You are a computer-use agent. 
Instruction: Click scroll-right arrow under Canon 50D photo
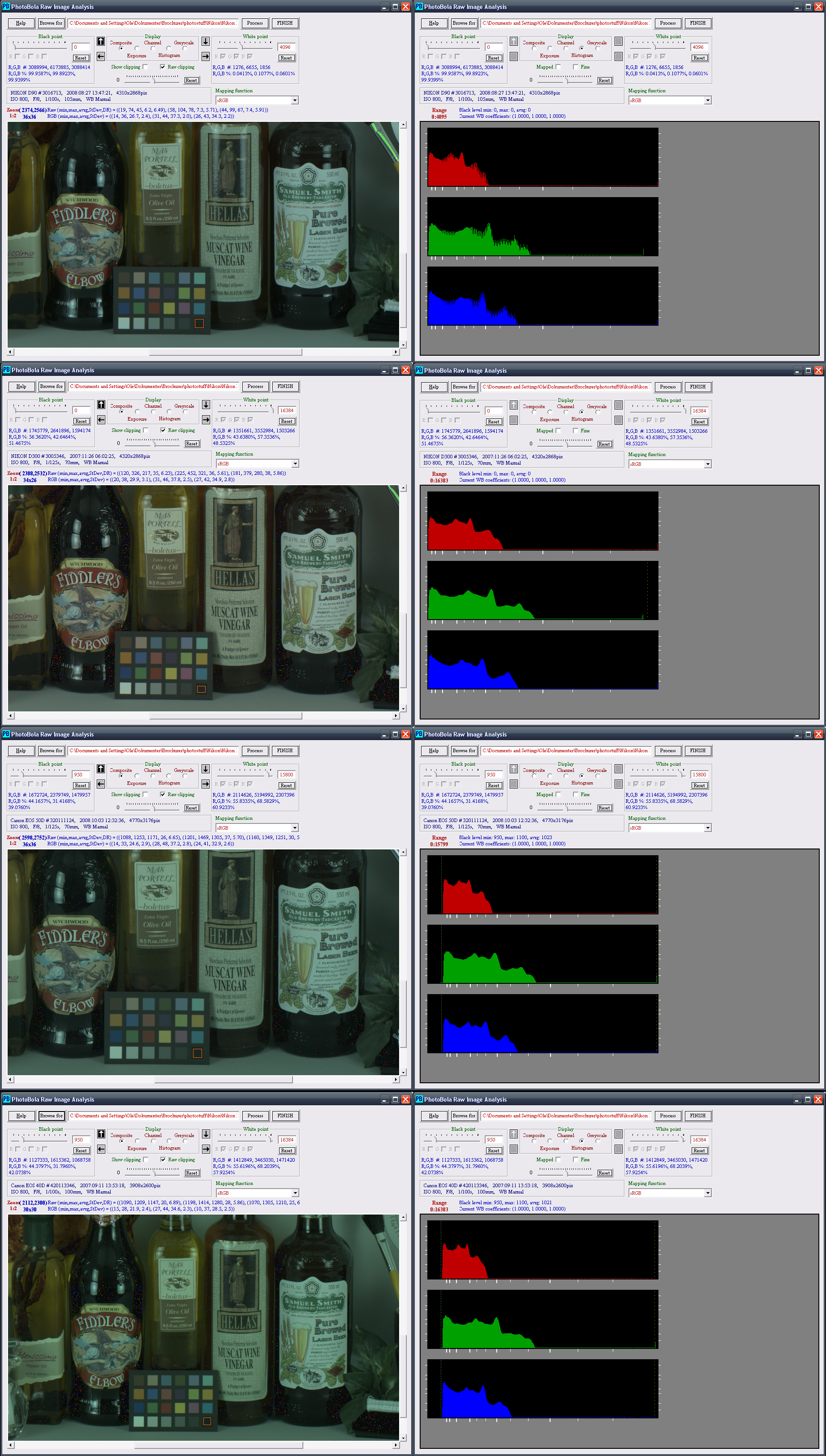click(396, 1079)
